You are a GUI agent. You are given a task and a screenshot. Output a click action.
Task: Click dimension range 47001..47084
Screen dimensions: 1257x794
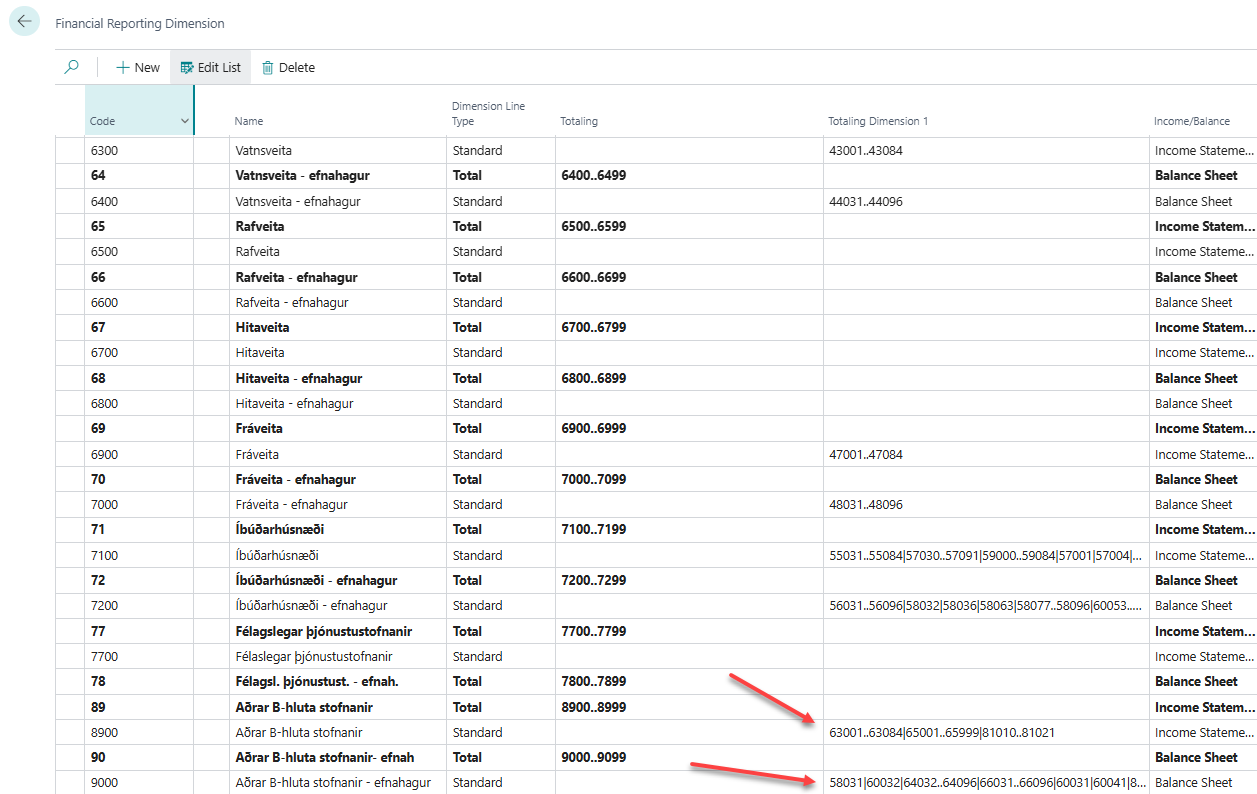click(866, 454)
